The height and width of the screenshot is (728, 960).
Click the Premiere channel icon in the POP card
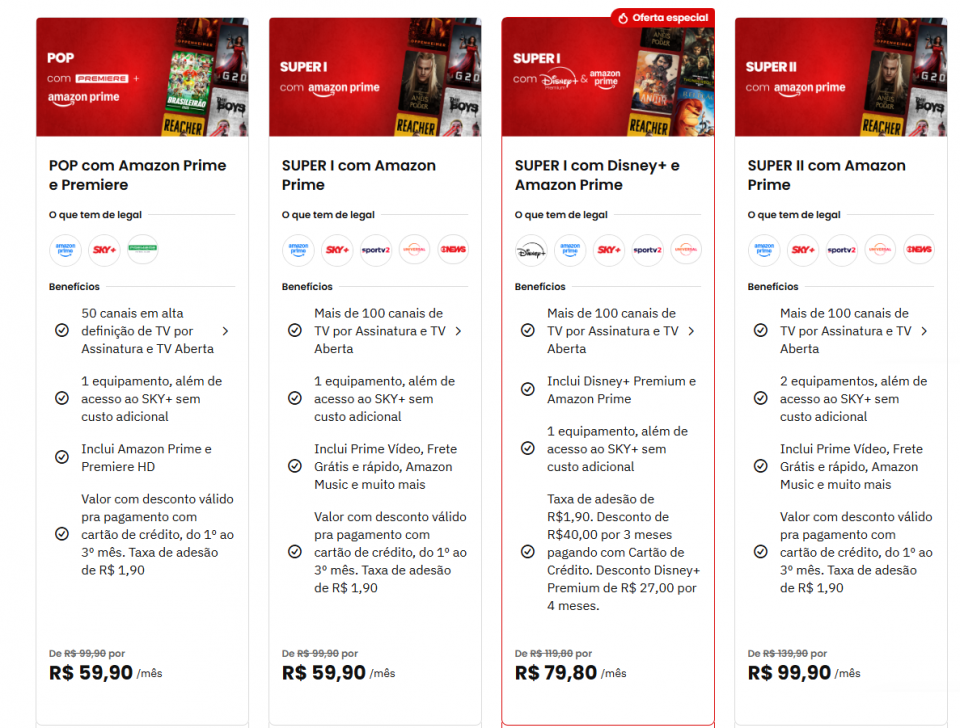[x=143, y=250]
